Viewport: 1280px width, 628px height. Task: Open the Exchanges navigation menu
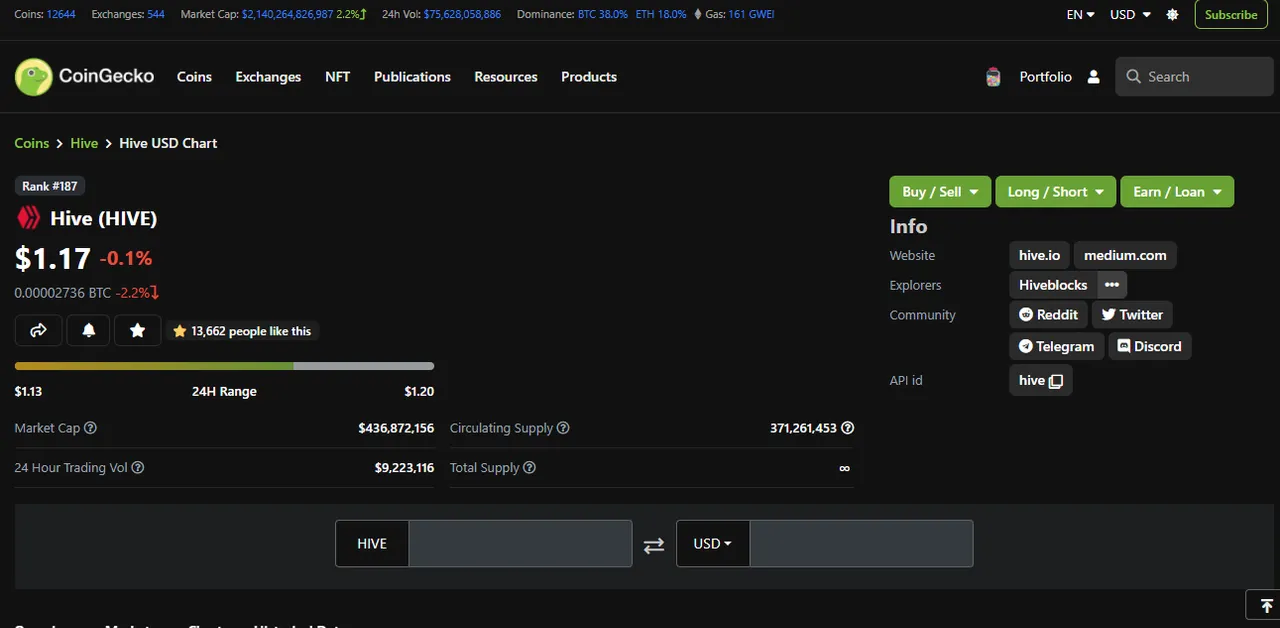[x=268, y=77]
